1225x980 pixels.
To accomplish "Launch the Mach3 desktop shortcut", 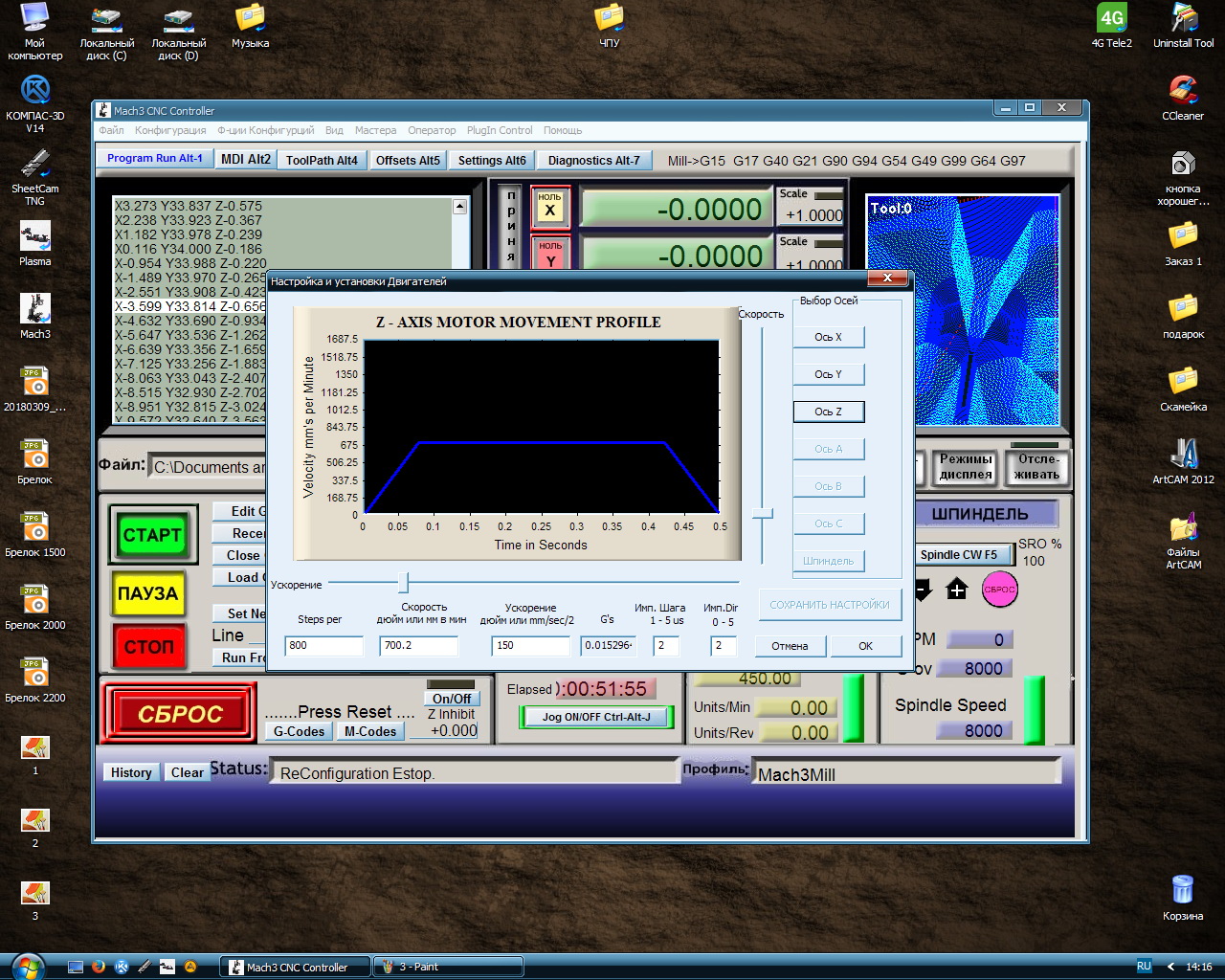I will (35, 316).
